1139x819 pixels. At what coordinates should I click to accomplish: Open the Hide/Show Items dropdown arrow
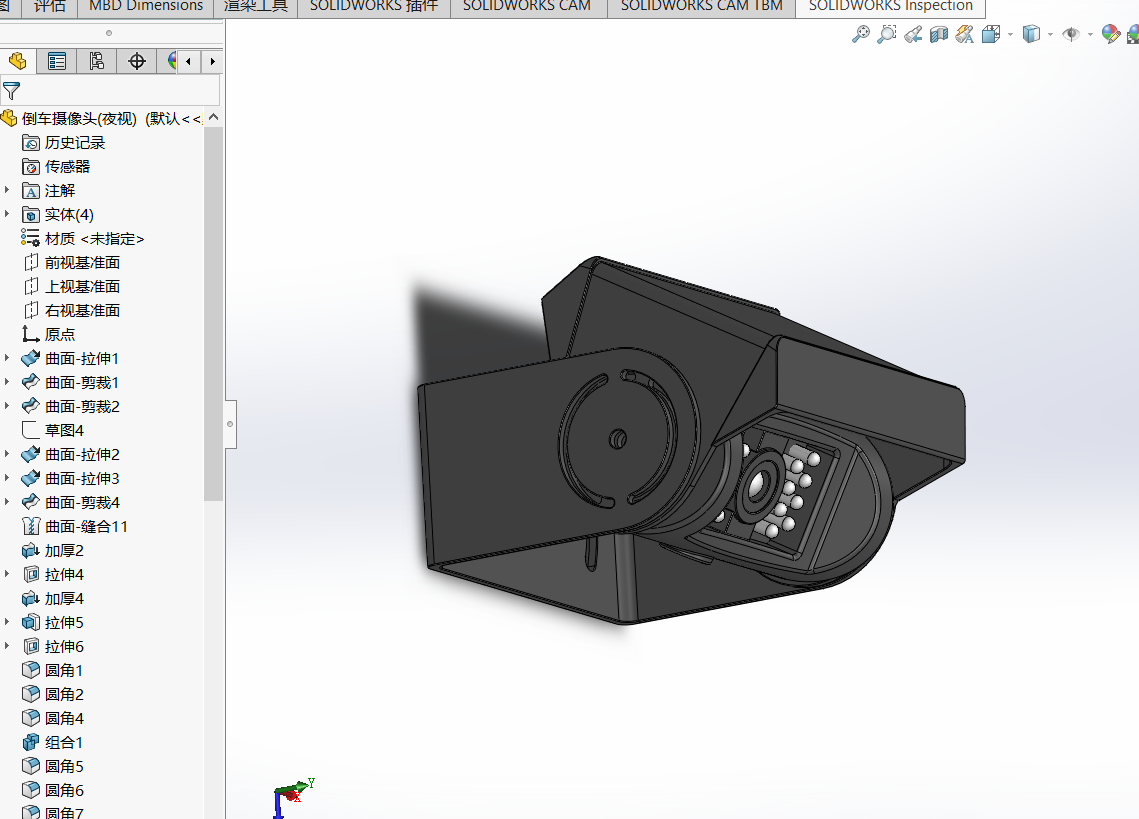1090,34
